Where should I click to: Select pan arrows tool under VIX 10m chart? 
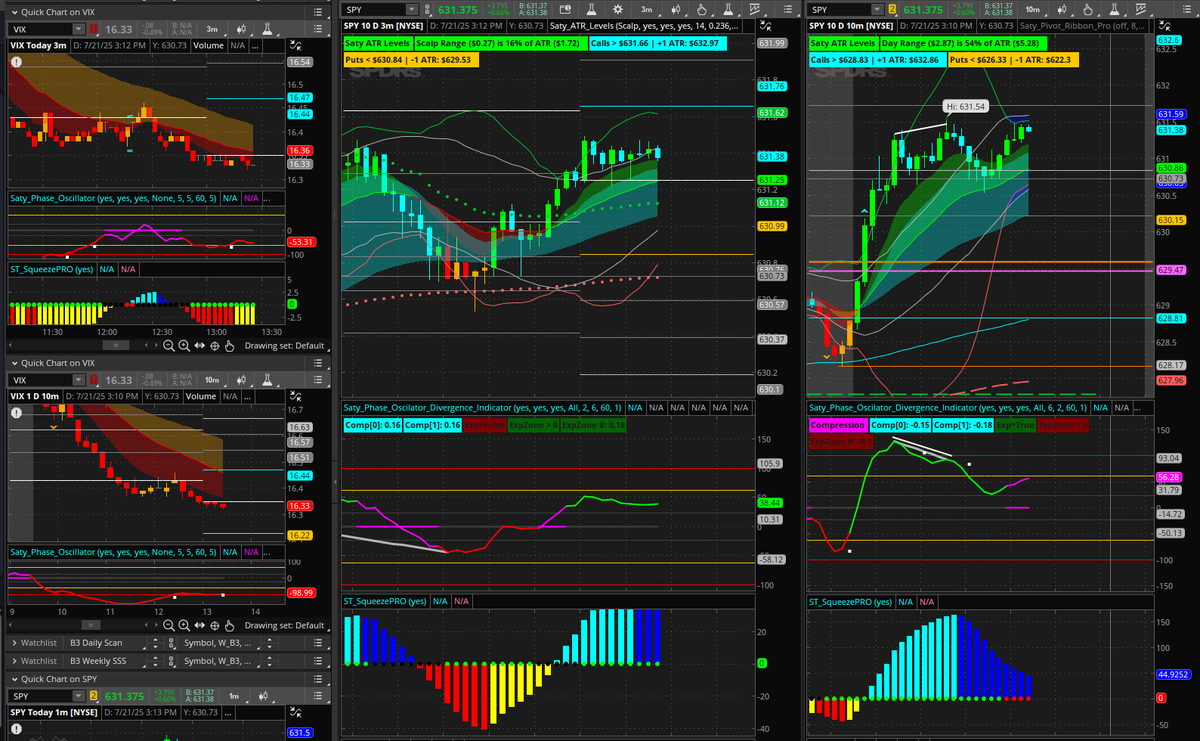tap(200, 626)
